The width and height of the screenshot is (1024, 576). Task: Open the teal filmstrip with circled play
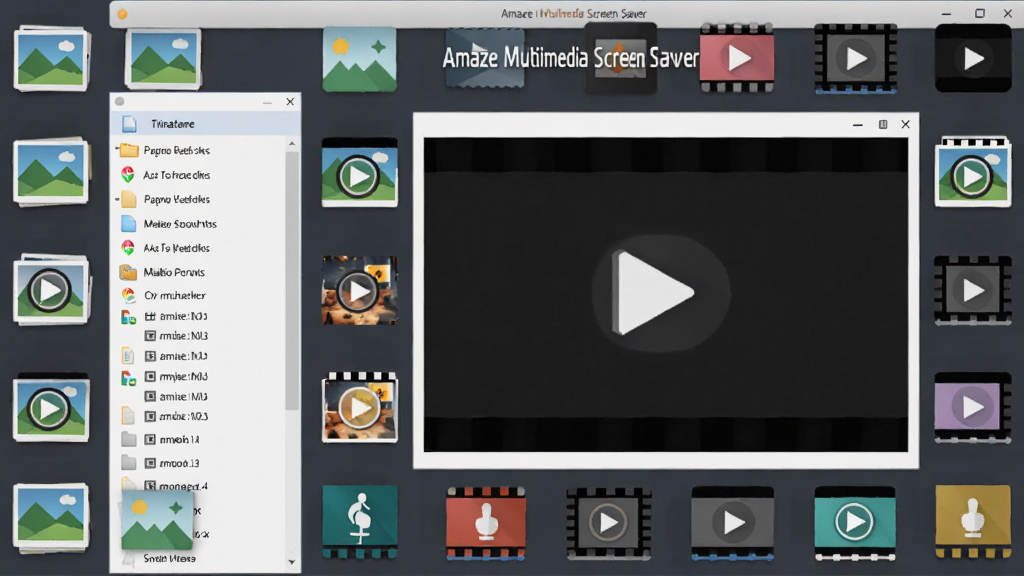pyautogui.click(x=855, y=523)
